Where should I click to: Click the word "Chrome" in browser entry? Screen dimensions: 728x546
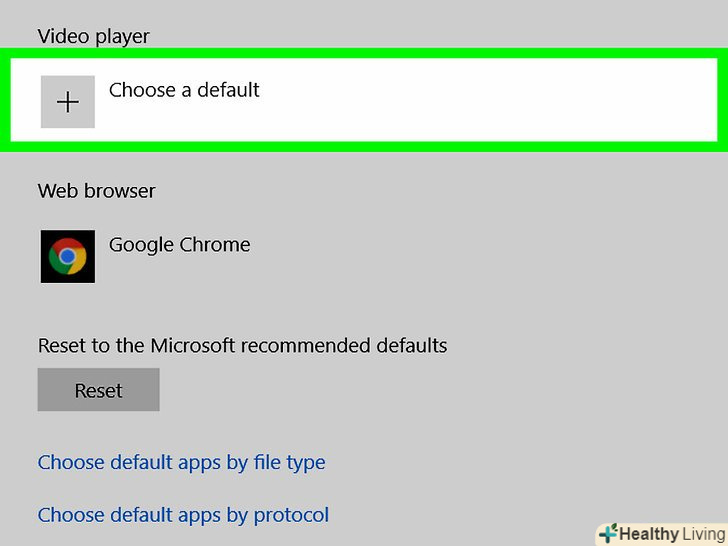216,245
